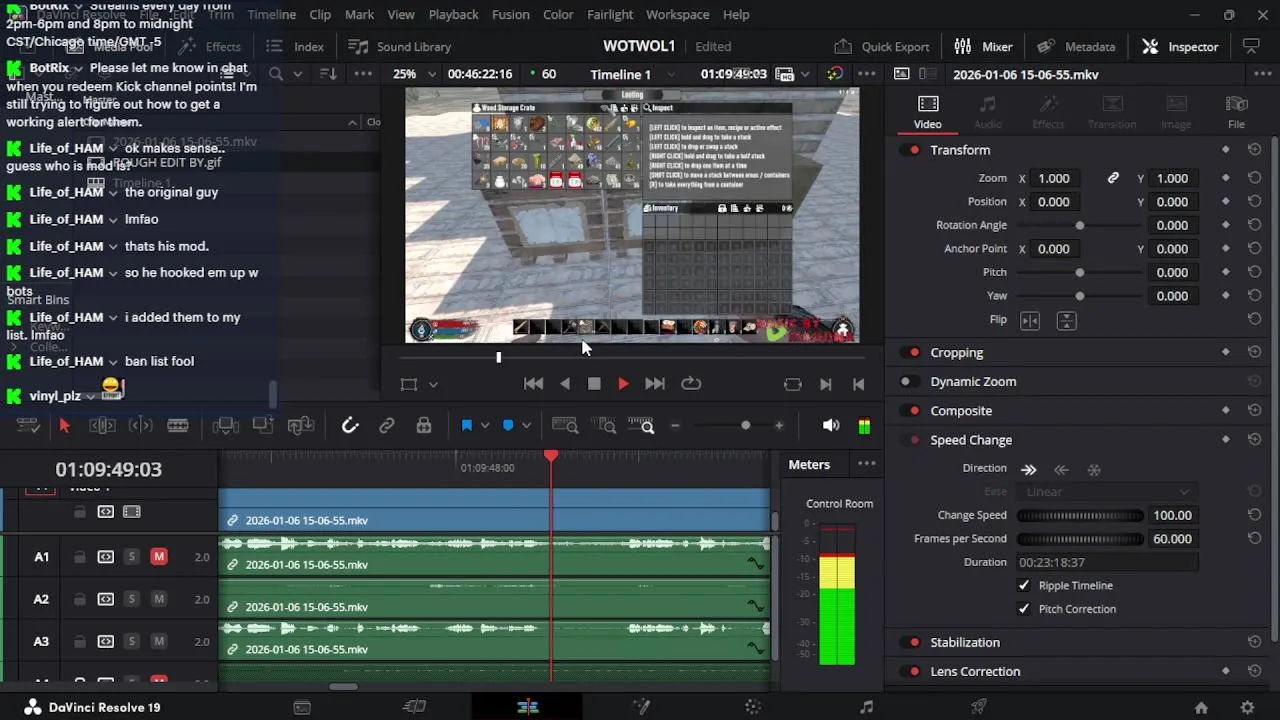Open the Deliver page rocket icon

point(979,707)
